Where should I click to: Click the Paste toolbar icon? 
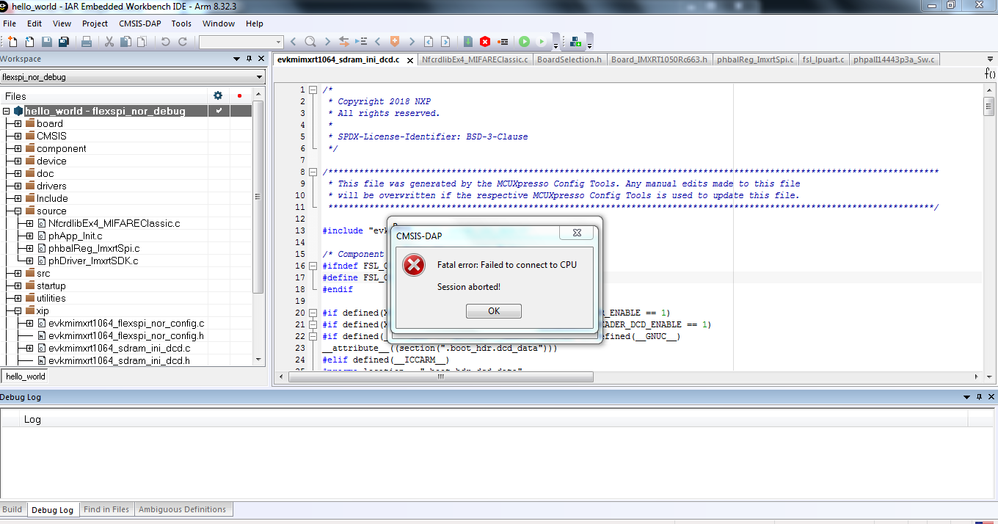click(141, 41)
